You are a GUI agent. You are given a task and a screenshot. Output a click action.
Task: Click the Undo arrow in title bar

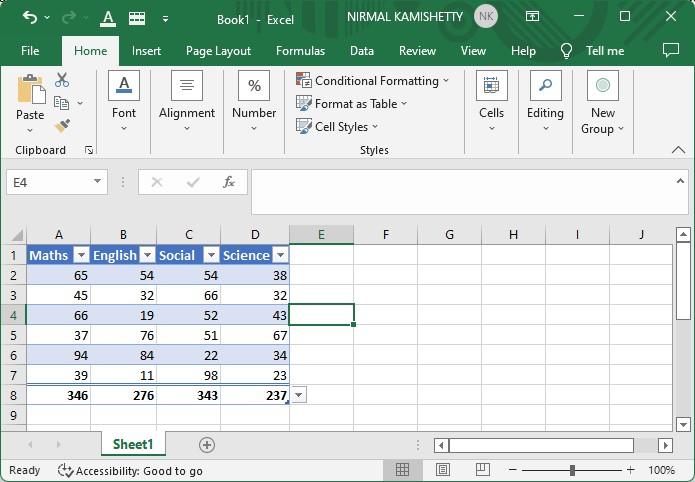(29, 18)
